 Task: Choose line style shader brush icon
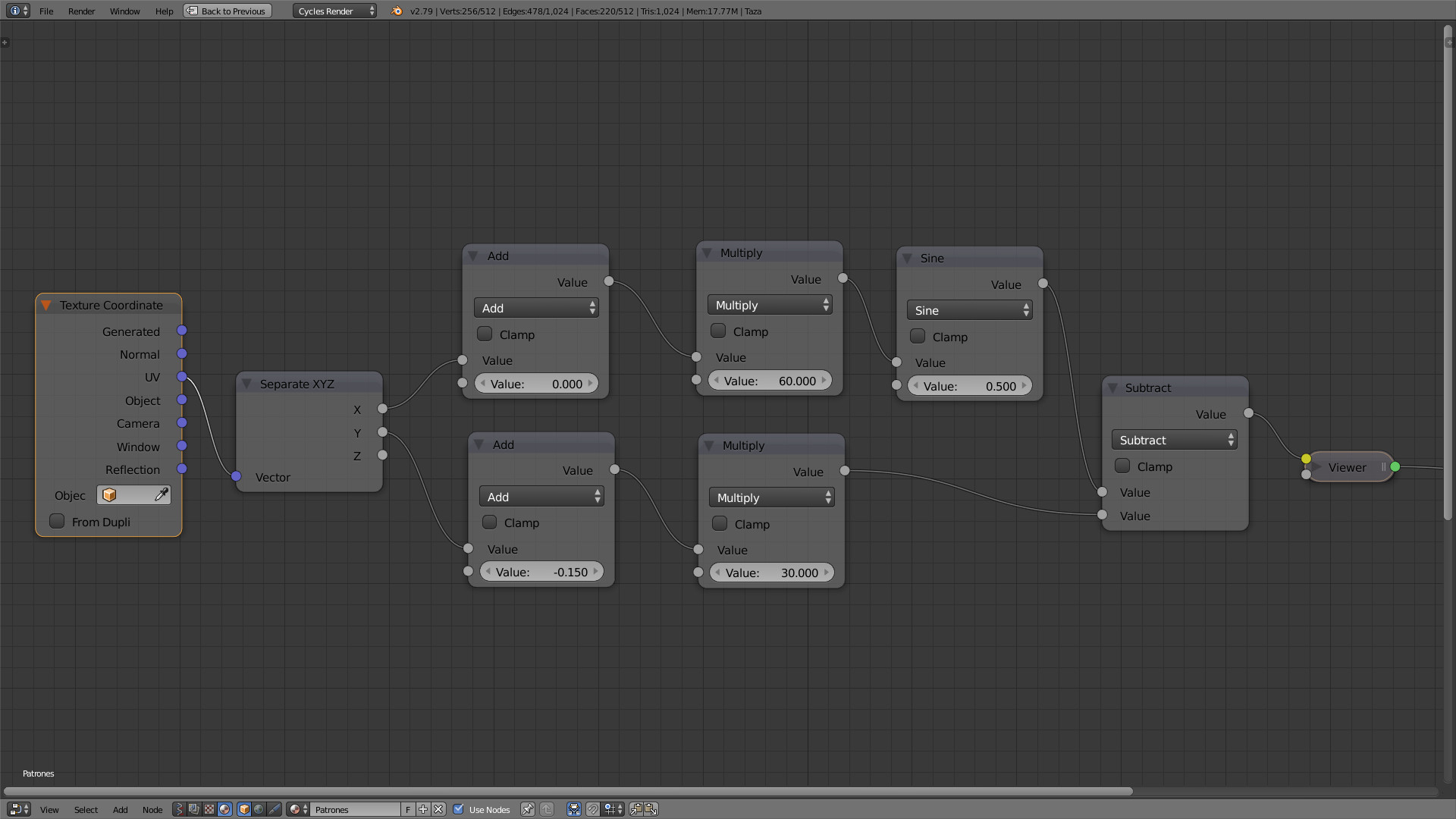(274, 809)
